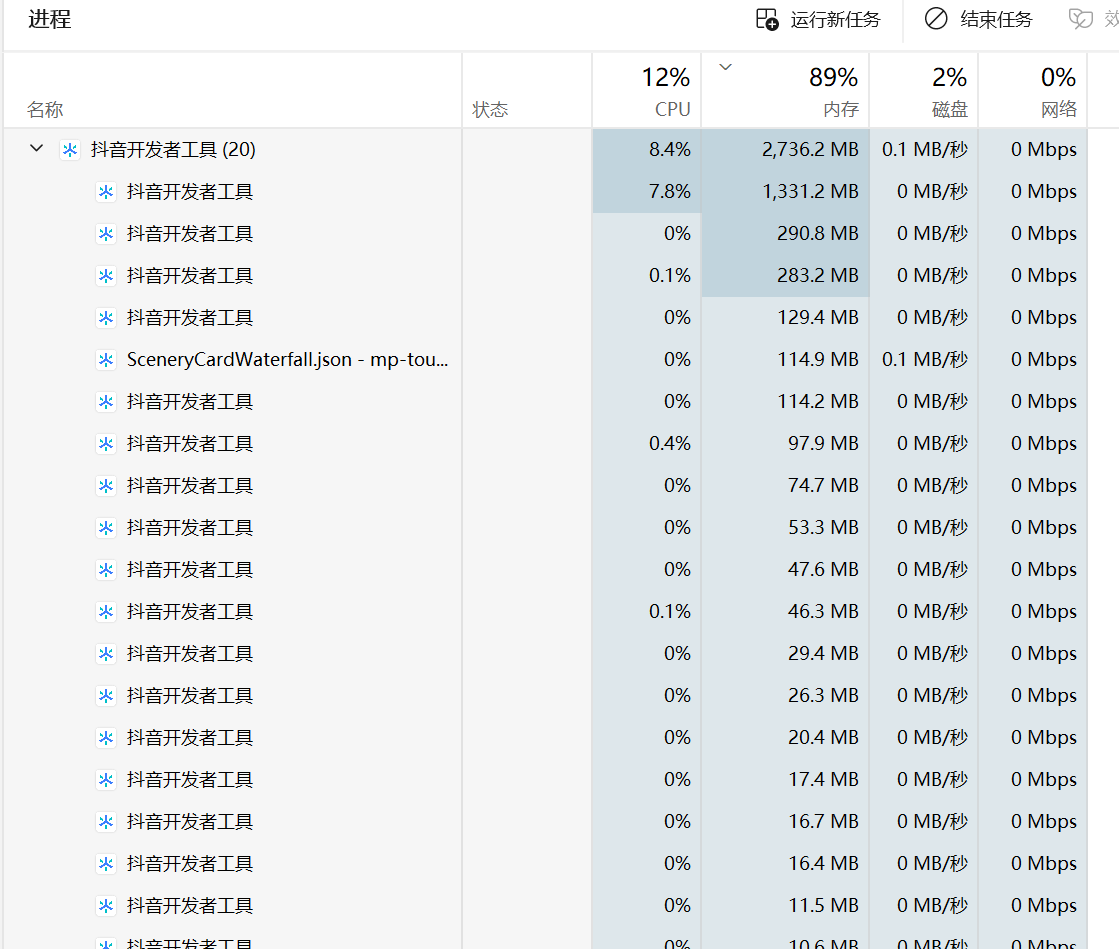Click icon of the 1,331.2 MB process
Image resolution: width=1119 pixels, height=949 pixels.
click(x=106, y=192)
